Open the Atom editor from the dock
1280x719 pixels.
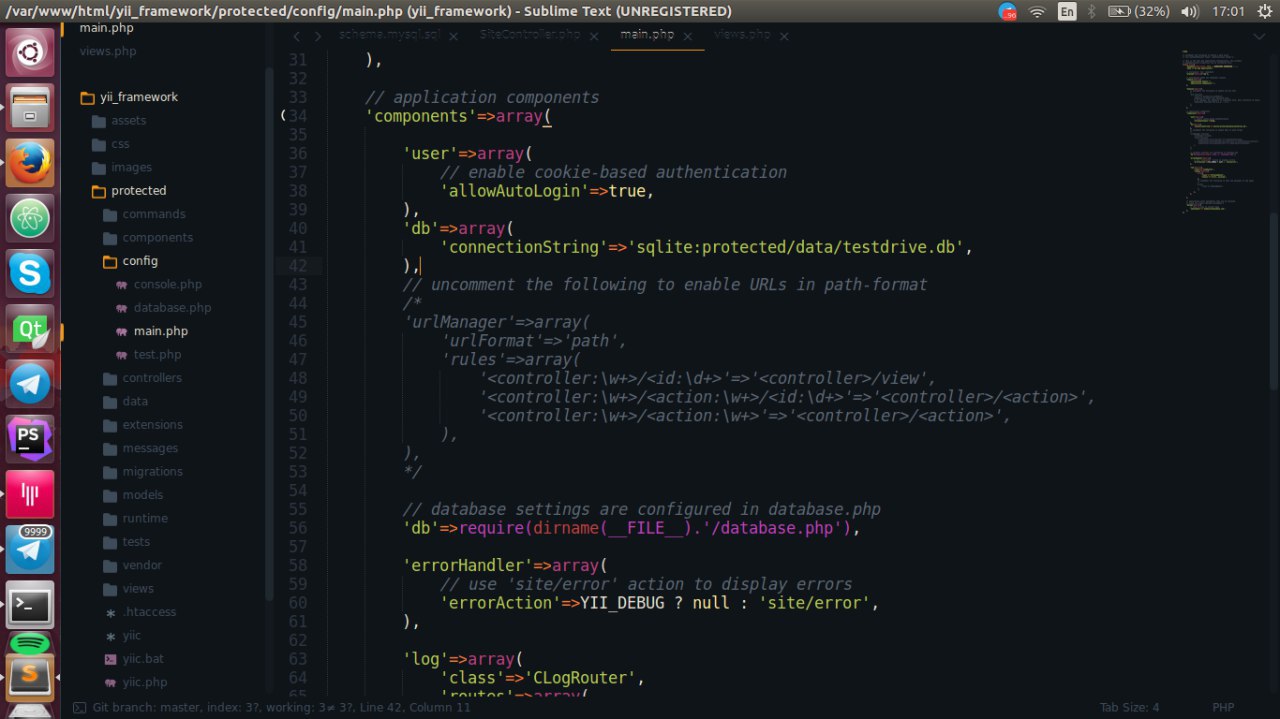pos(30,217)
